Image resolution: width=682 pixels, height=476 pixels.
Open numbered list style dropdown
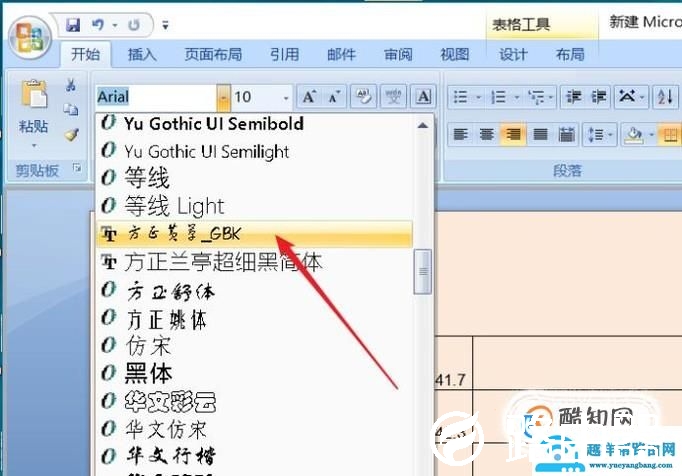click(517, 97)
